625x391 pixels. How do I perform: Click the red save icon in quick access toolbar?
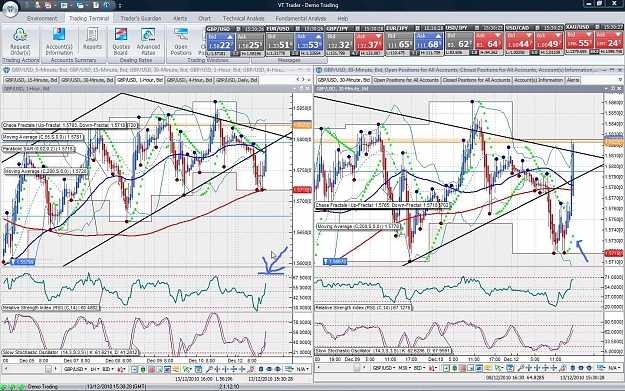(48, 5)
